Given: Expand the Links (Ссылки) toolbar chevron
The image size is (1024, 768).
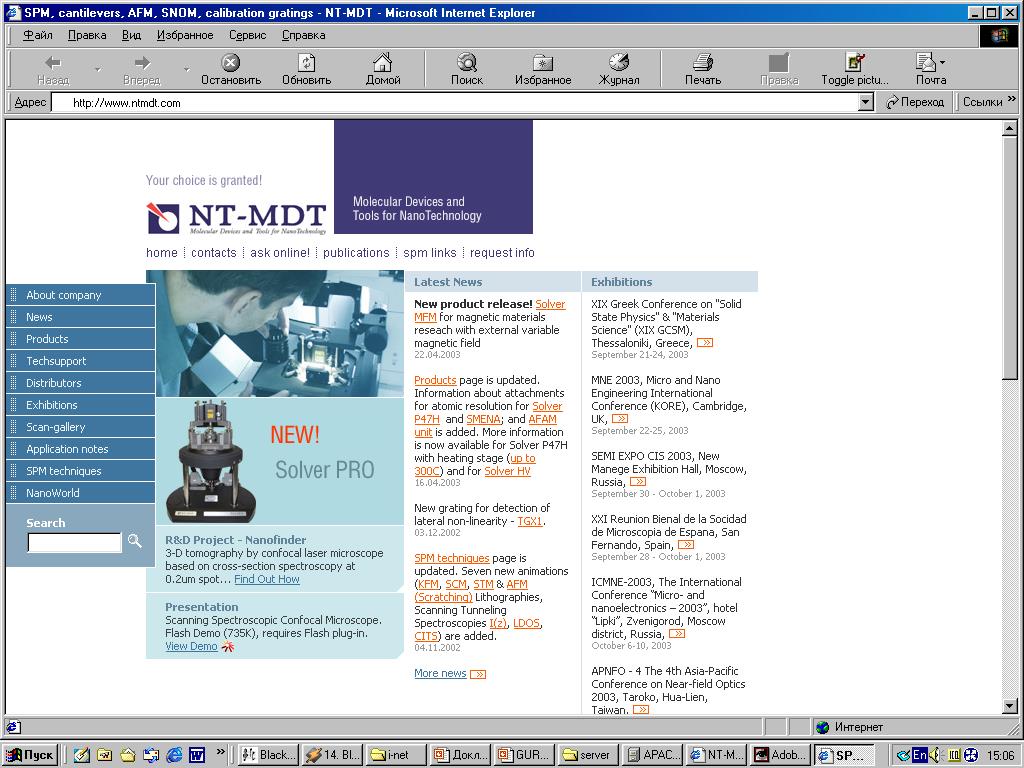Looking at the screenshot, I should point(1012,99).
